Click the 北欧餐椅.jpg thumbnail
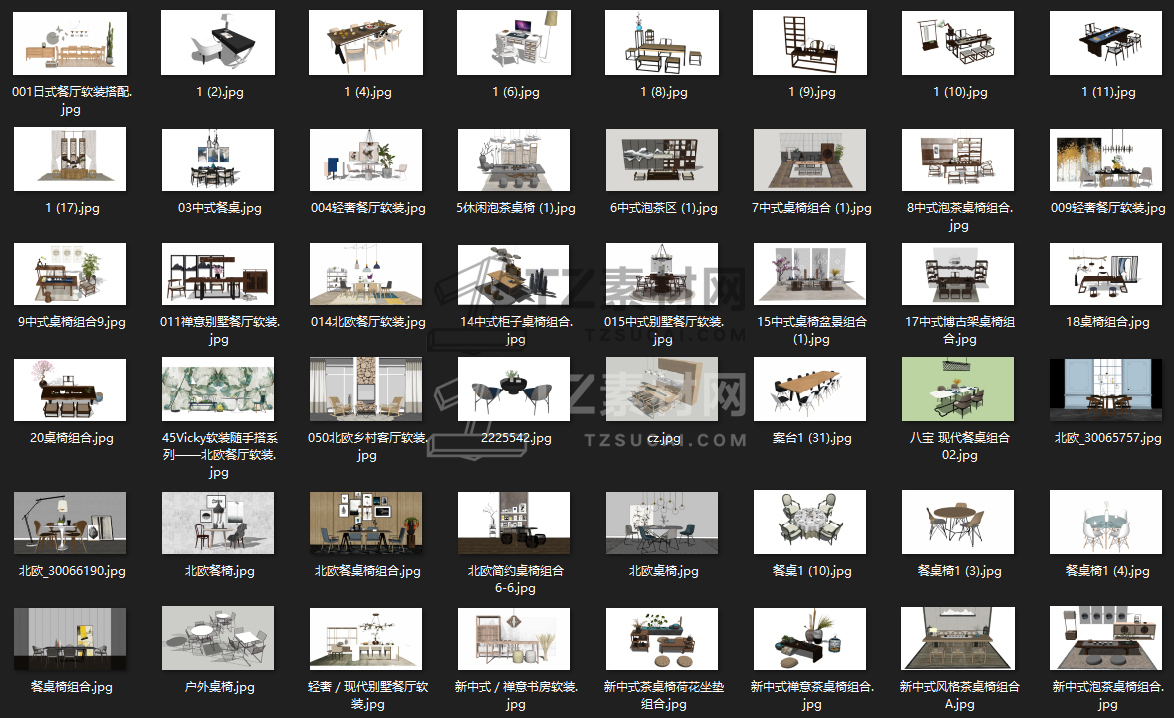 coord(218,523)
